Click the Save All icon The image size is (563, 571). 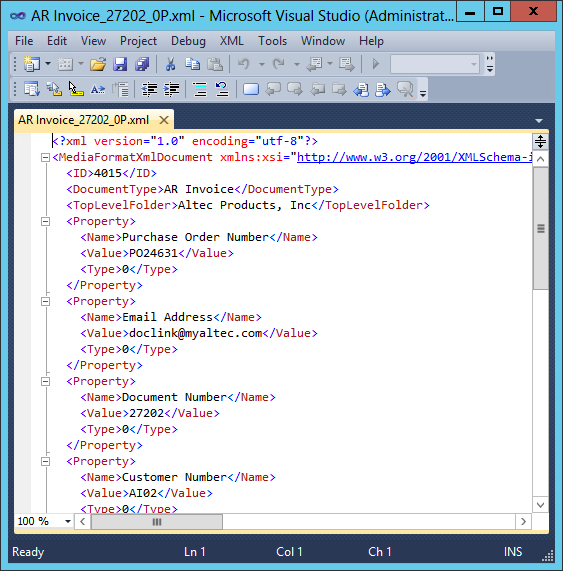coord(142,64)
